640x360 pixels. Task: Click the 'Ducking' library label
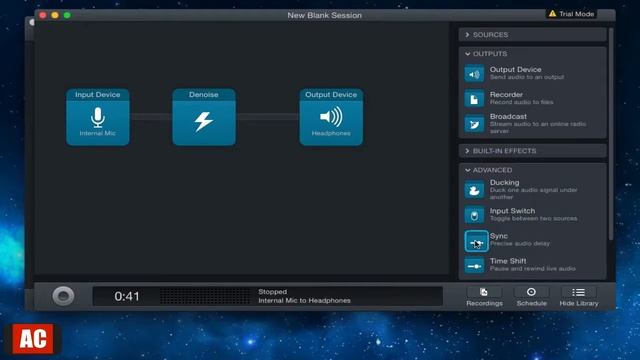pos(504,182)
